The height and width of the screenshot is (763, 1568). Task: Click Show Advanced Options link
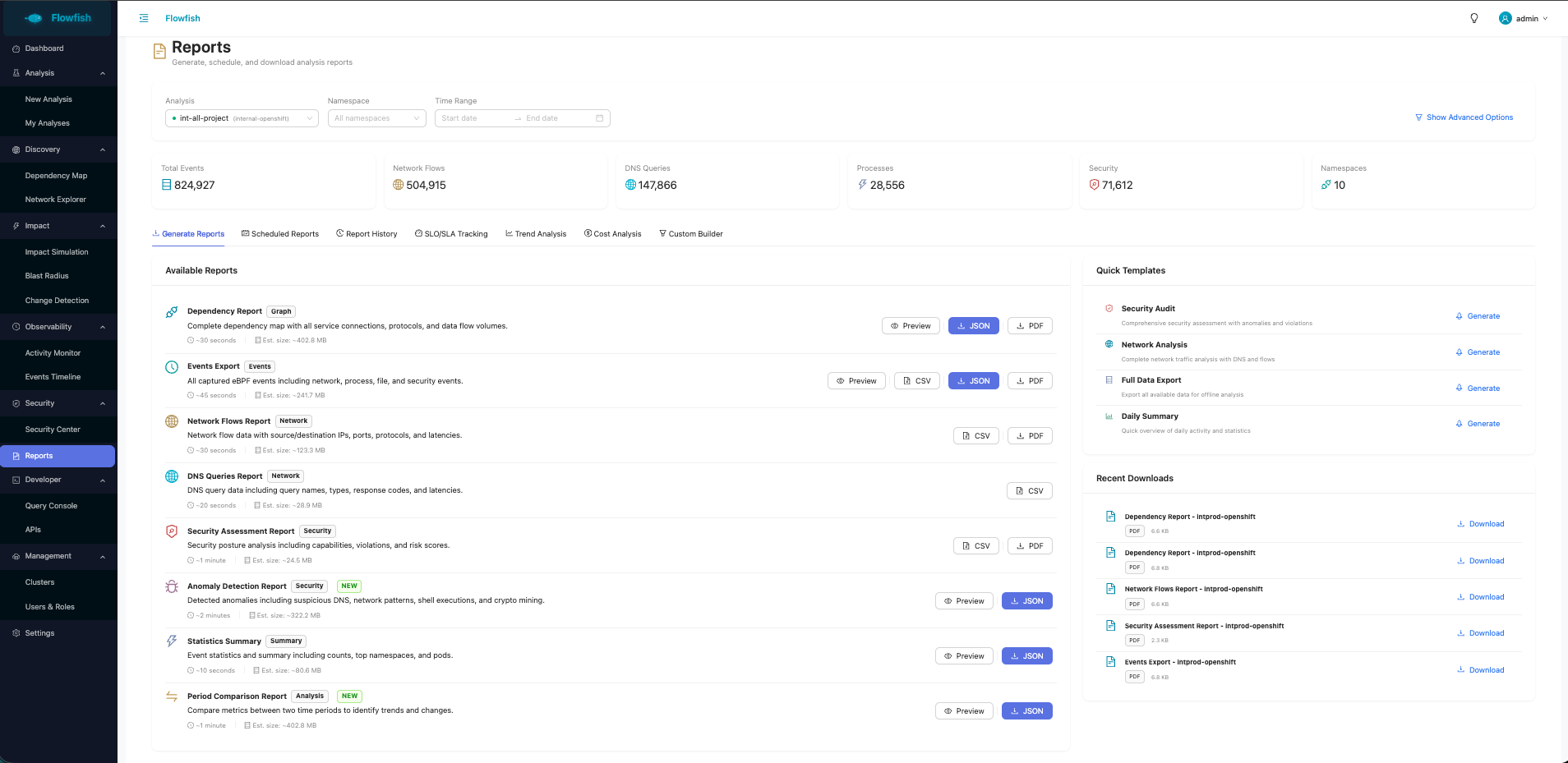click(1464, 117)
